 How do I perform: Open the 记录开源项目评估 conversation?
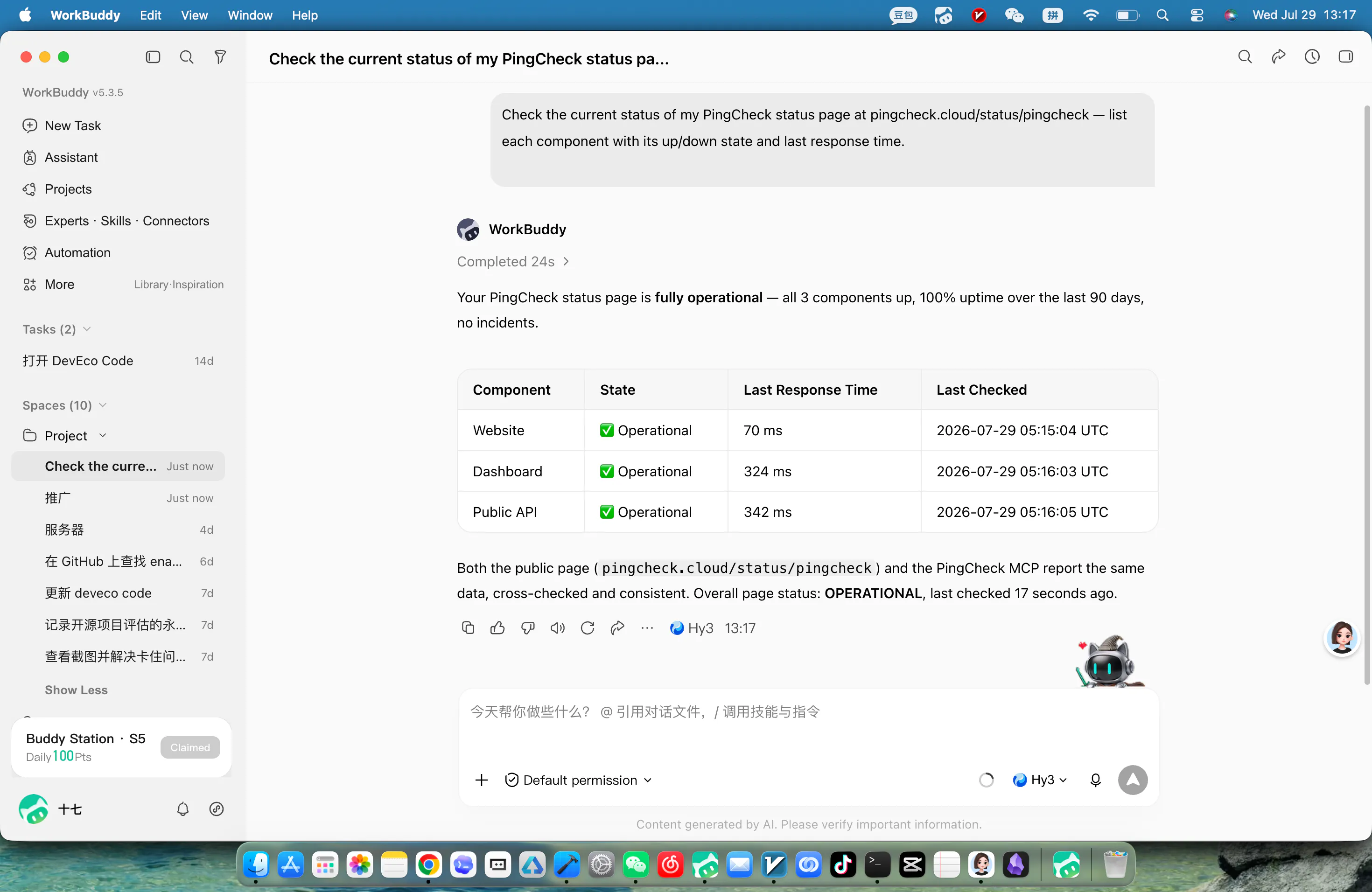pos(118,625)
